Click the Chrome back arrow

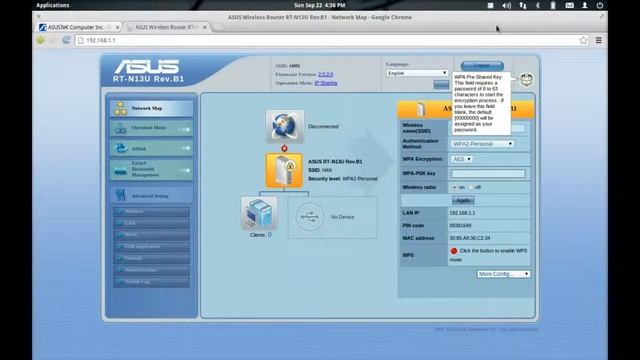(41, 40)
